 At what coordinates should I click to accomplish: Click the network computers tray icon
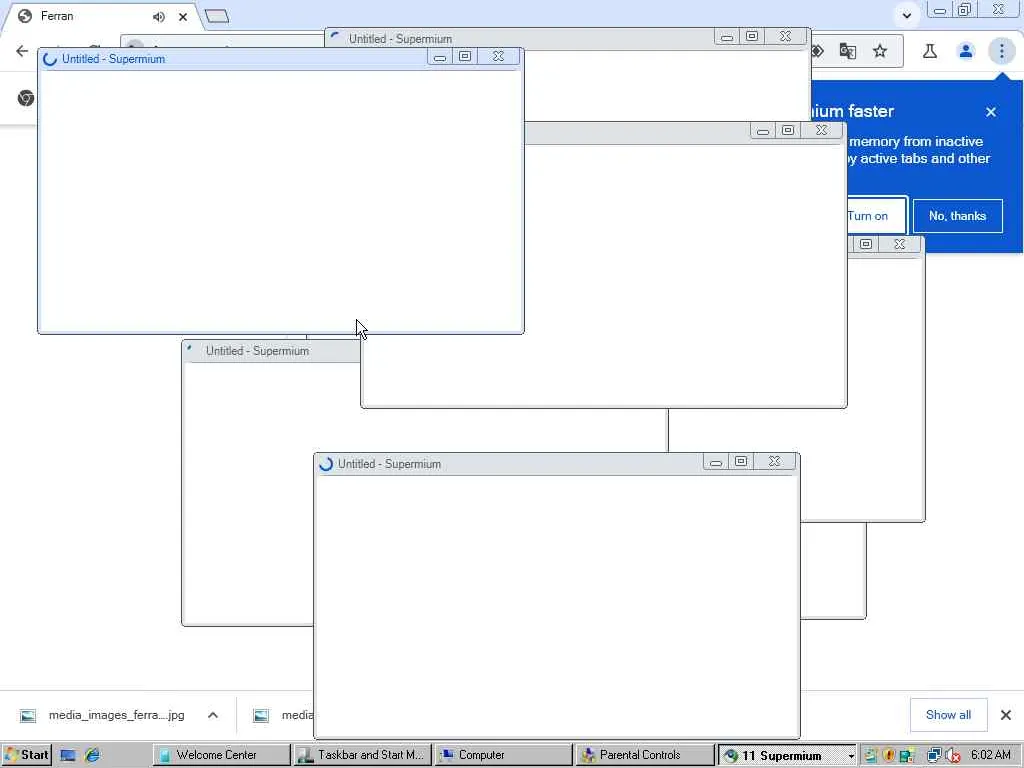tap(934, 756)
